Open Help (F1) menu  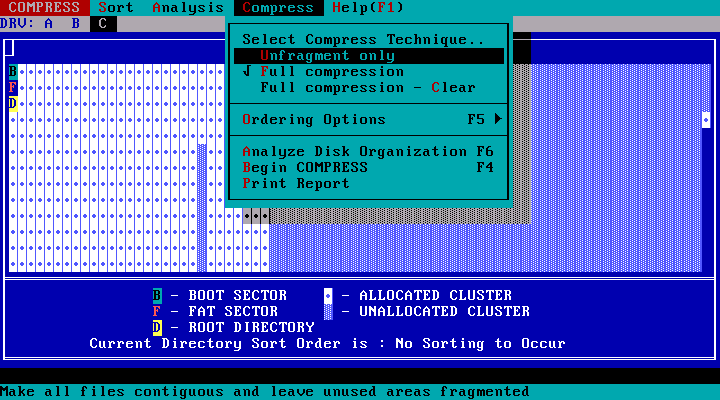368,8
